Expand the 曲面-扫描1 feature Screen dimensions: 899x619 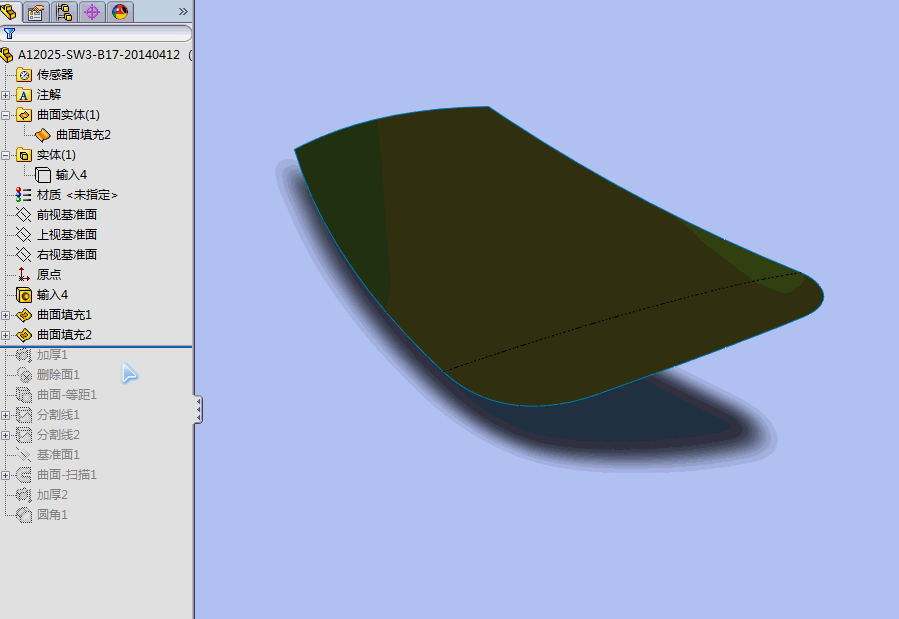(5, 475)
